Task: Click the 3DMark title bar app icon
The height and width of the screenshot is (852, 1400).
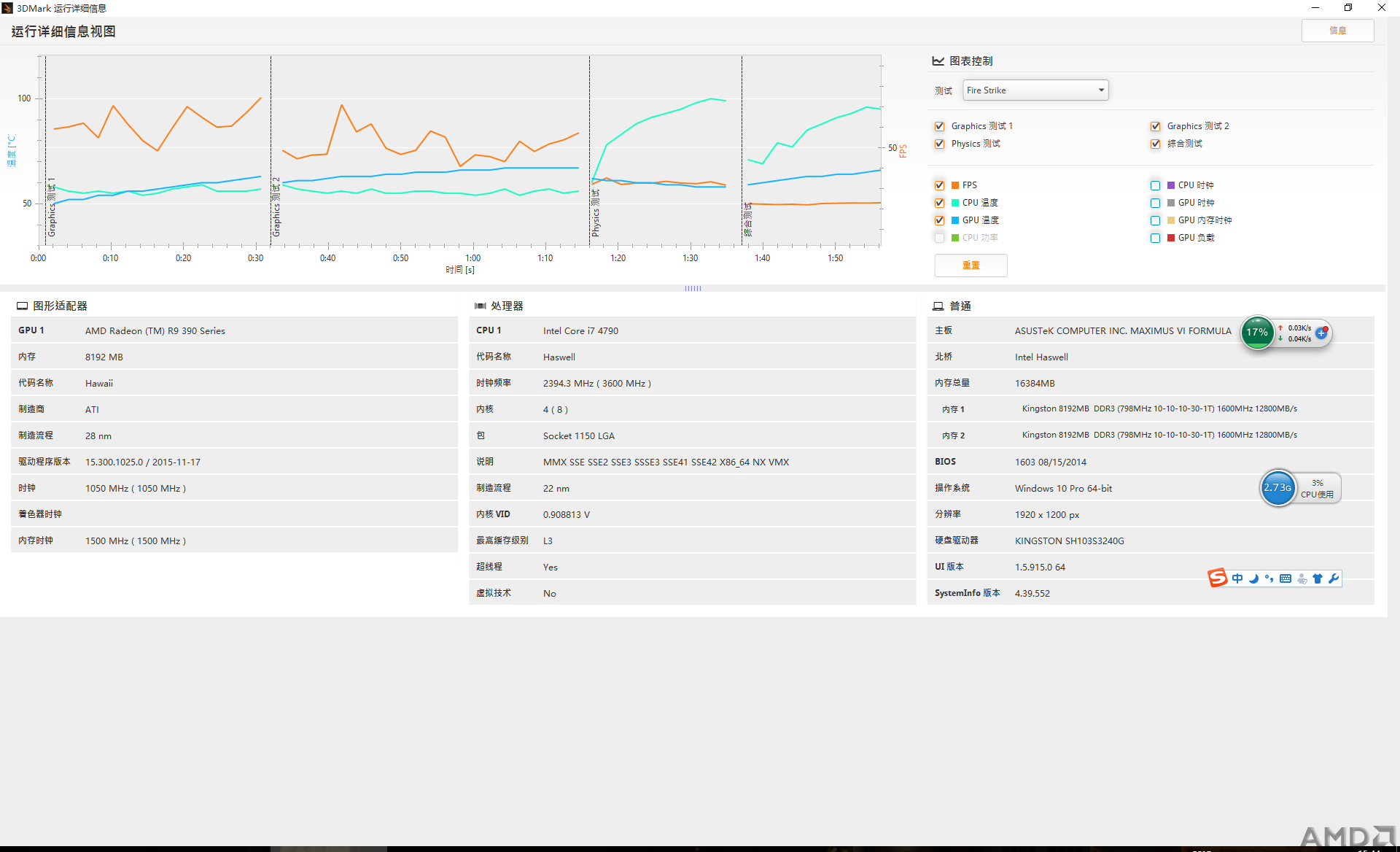Action: pos(7,8)
